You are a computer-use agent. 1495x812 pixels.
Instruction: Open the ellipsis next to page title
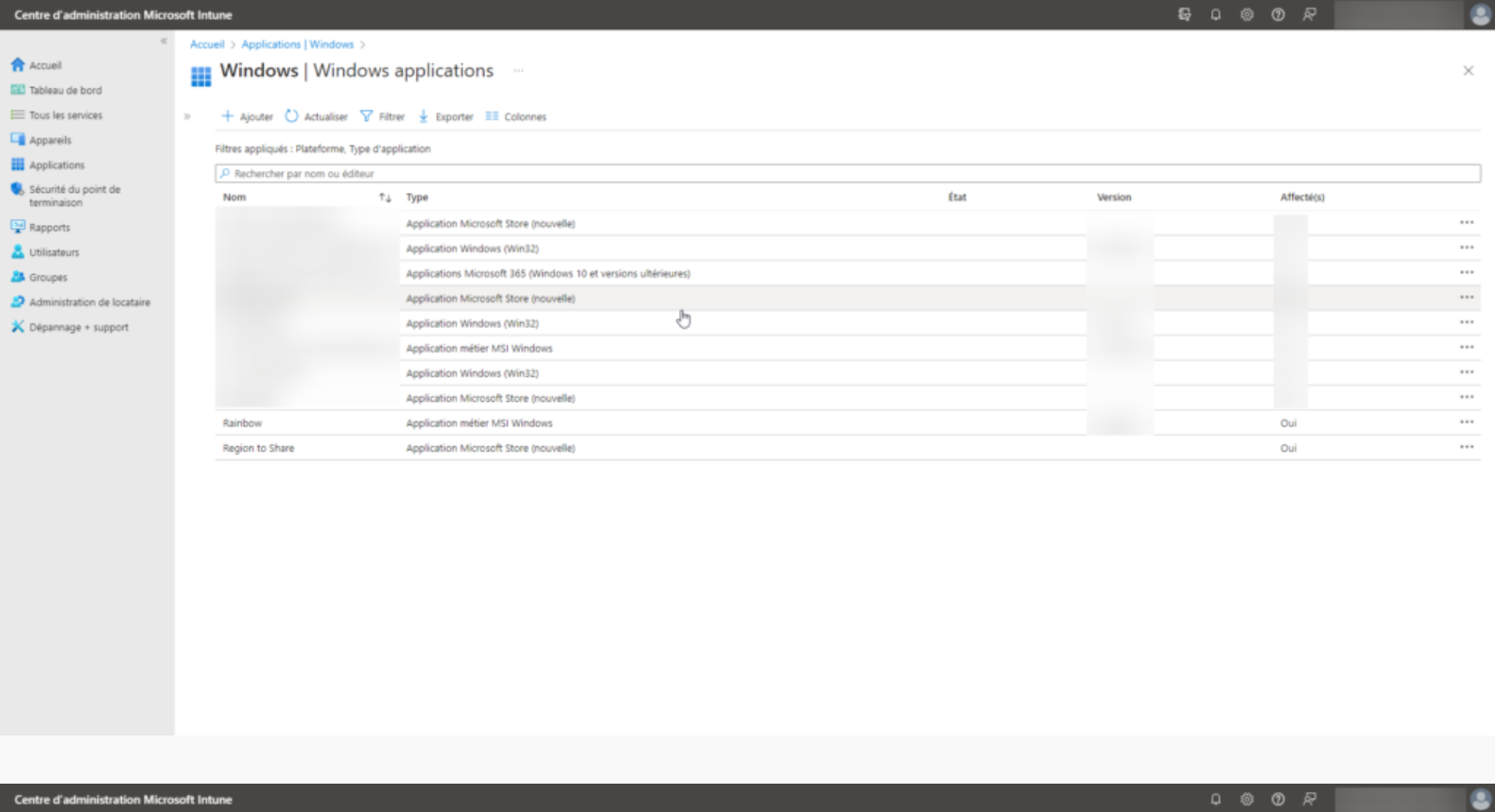(518, 71)
